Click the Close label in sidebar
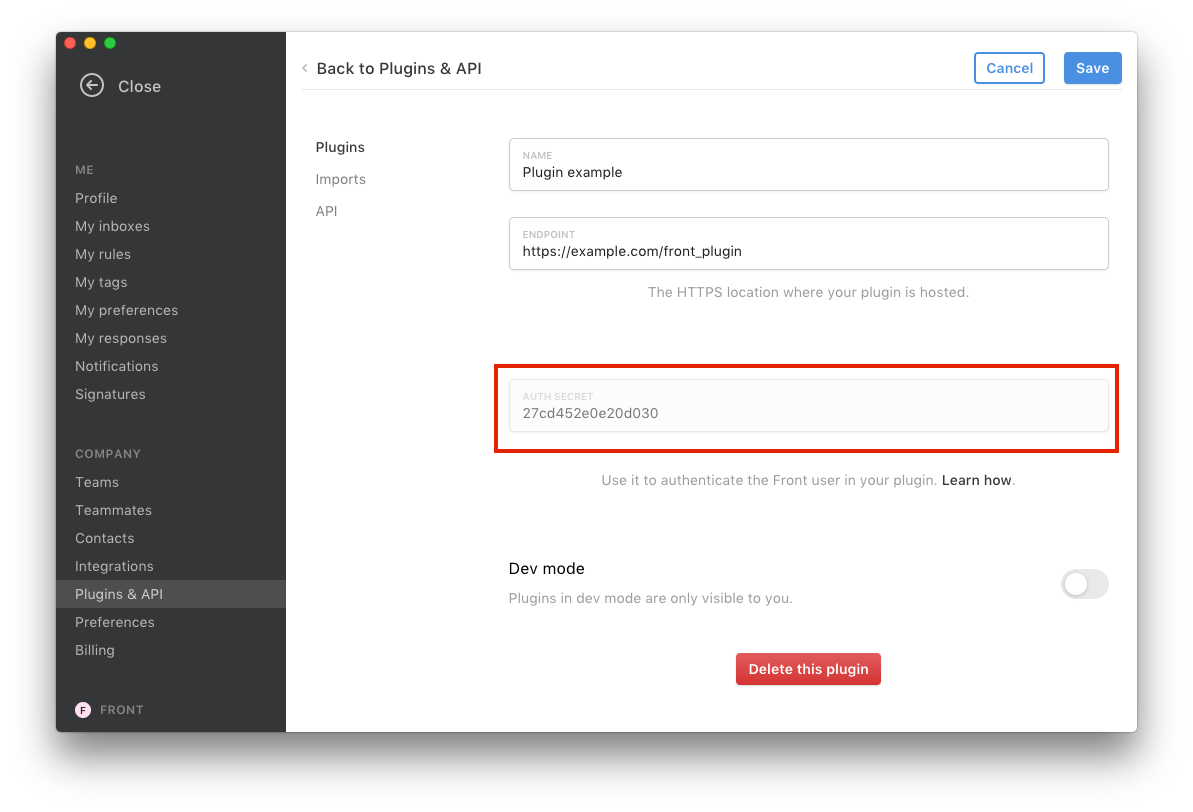 point(139,87)
